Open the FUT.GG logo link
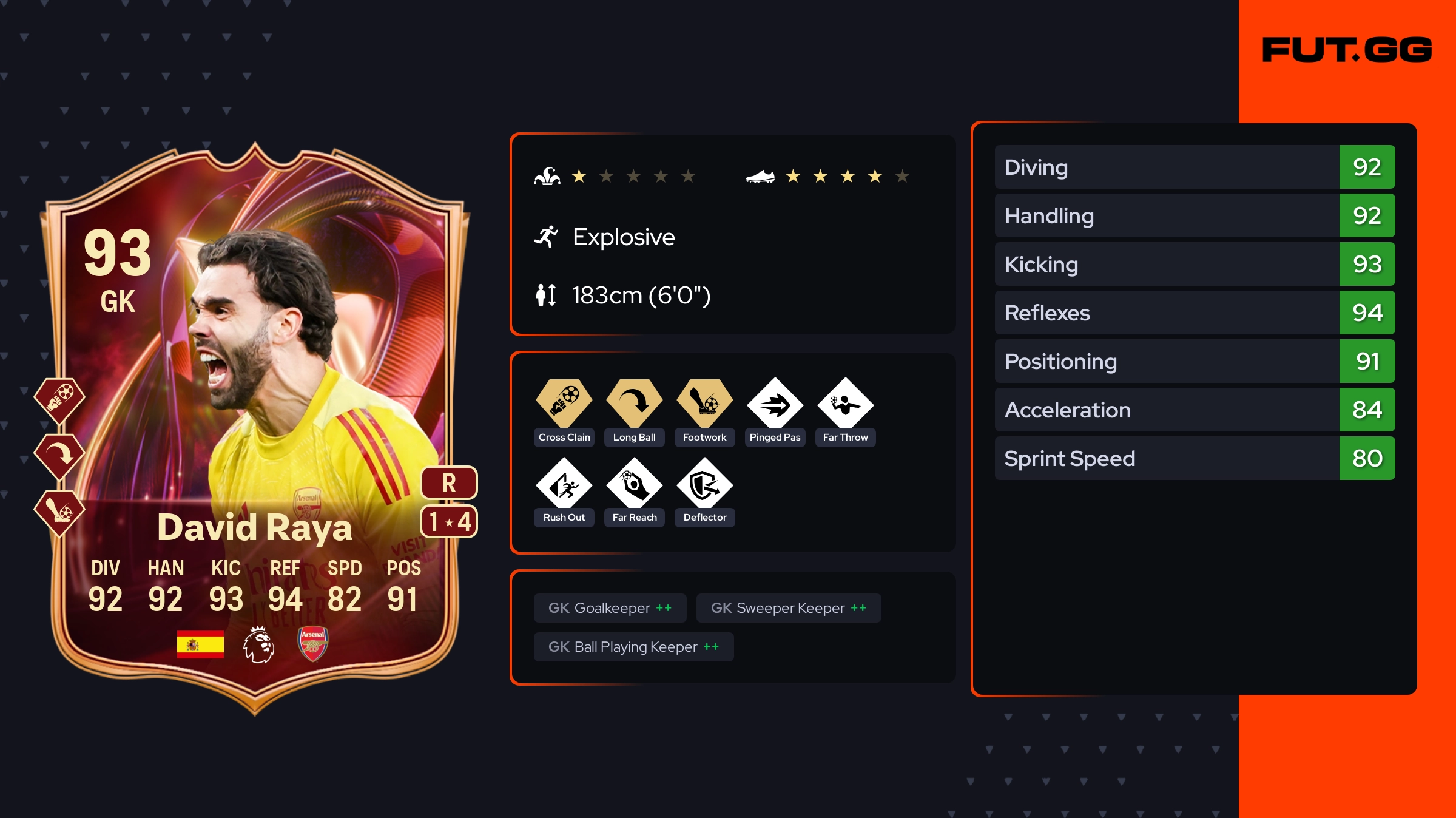 point(1347,50)
